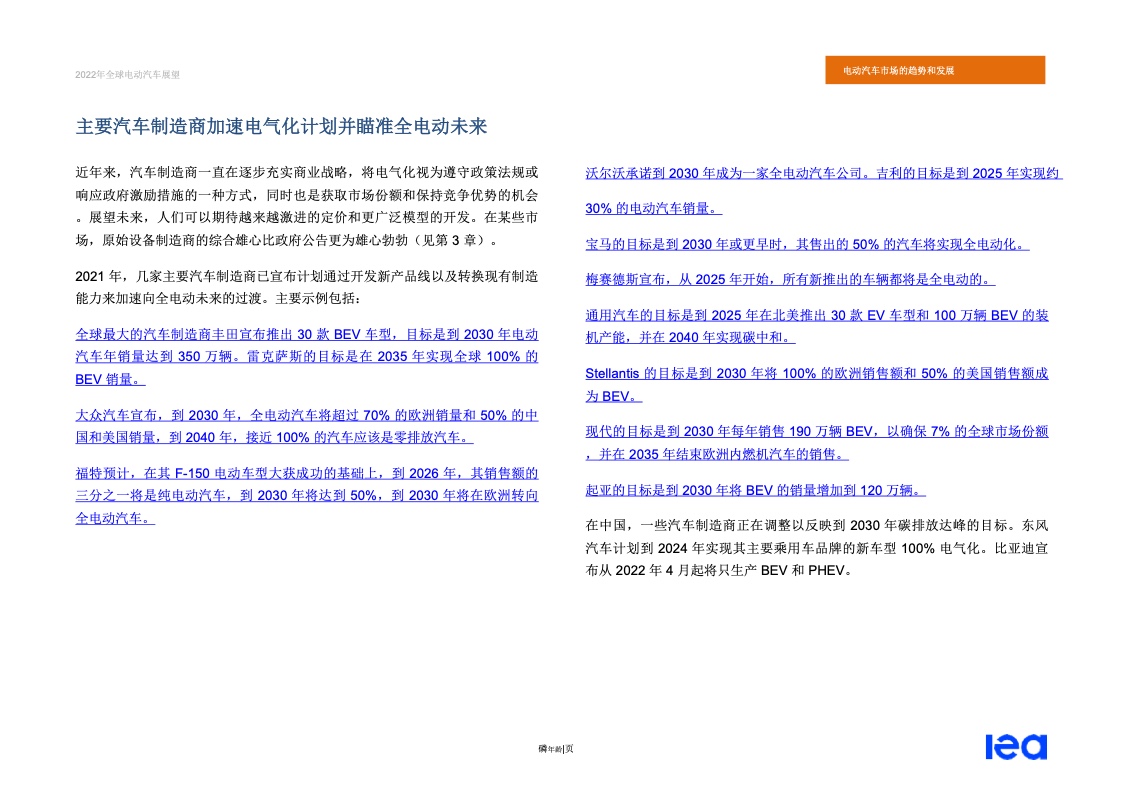Click the orange section header banner
Image resolution: width=1122 pixels, height=794 pixels.
[935, 70]
